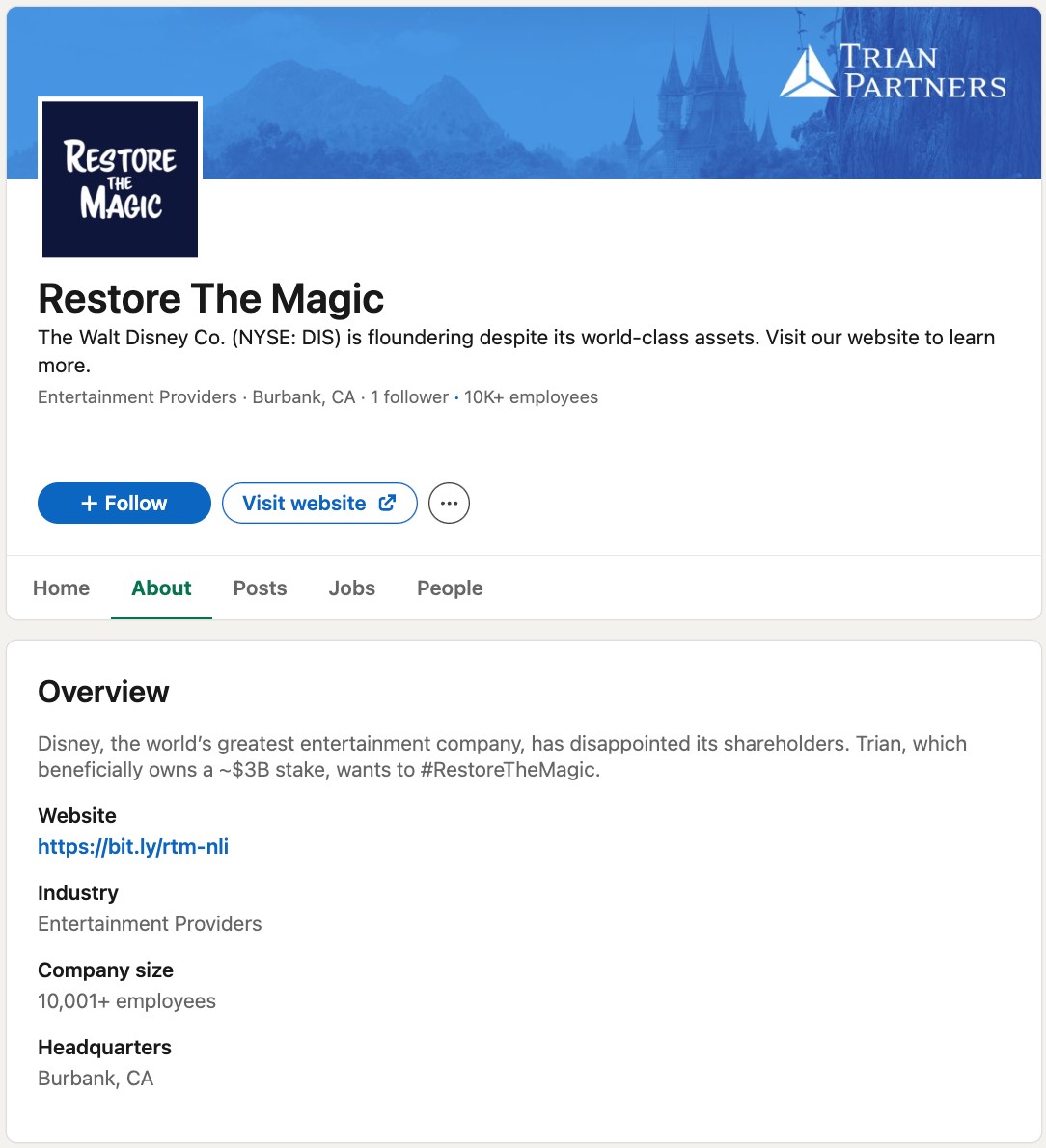Click the Restore The Magic page title
Screen dimensions: 1046x1148
tap(210, 299)
